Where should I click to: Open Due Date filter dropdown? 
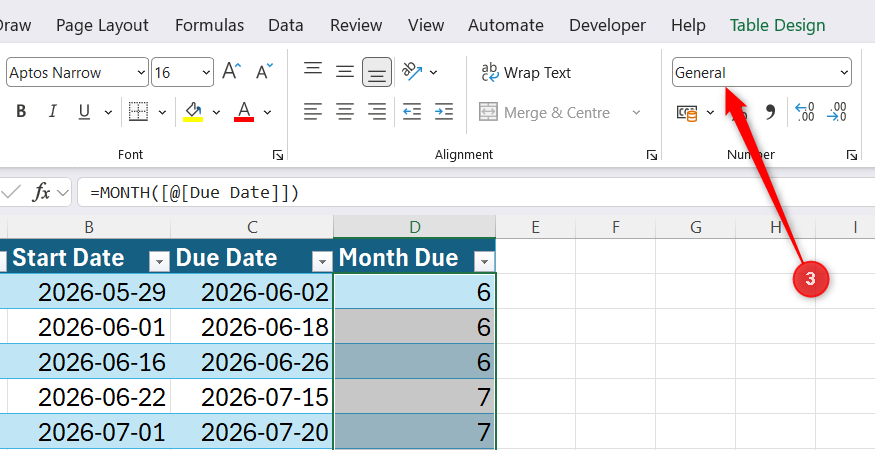(x=322, y=261)
